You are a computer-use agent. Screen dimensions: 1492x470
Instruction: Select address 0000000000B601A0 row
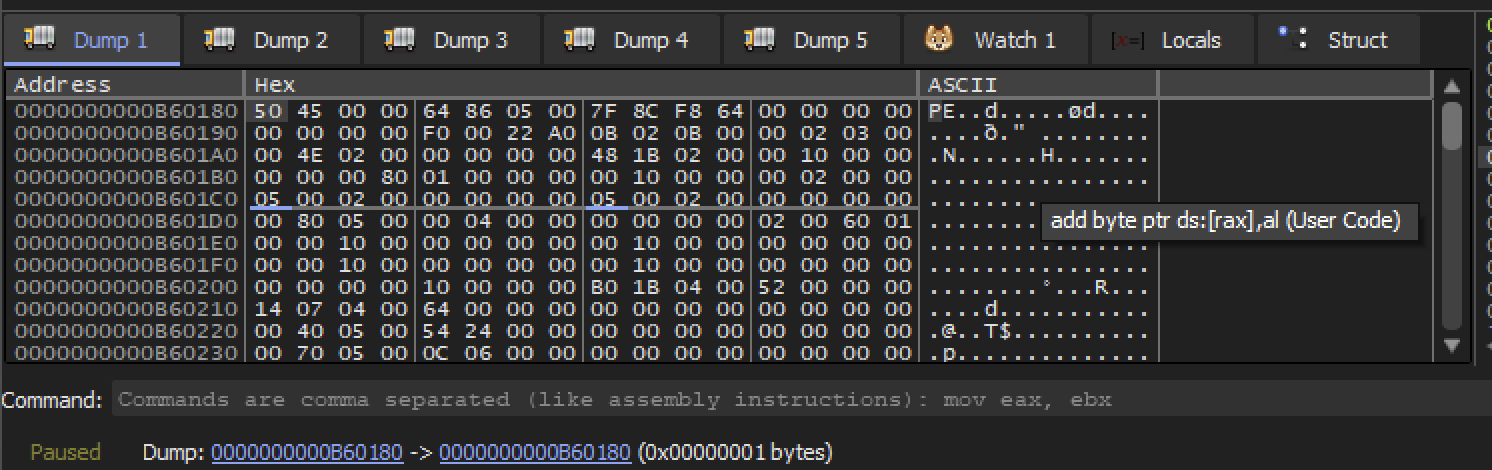125,155
